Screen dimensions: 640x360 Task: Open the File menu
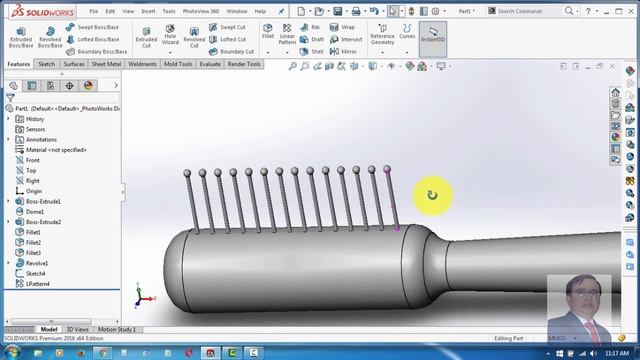93,11
